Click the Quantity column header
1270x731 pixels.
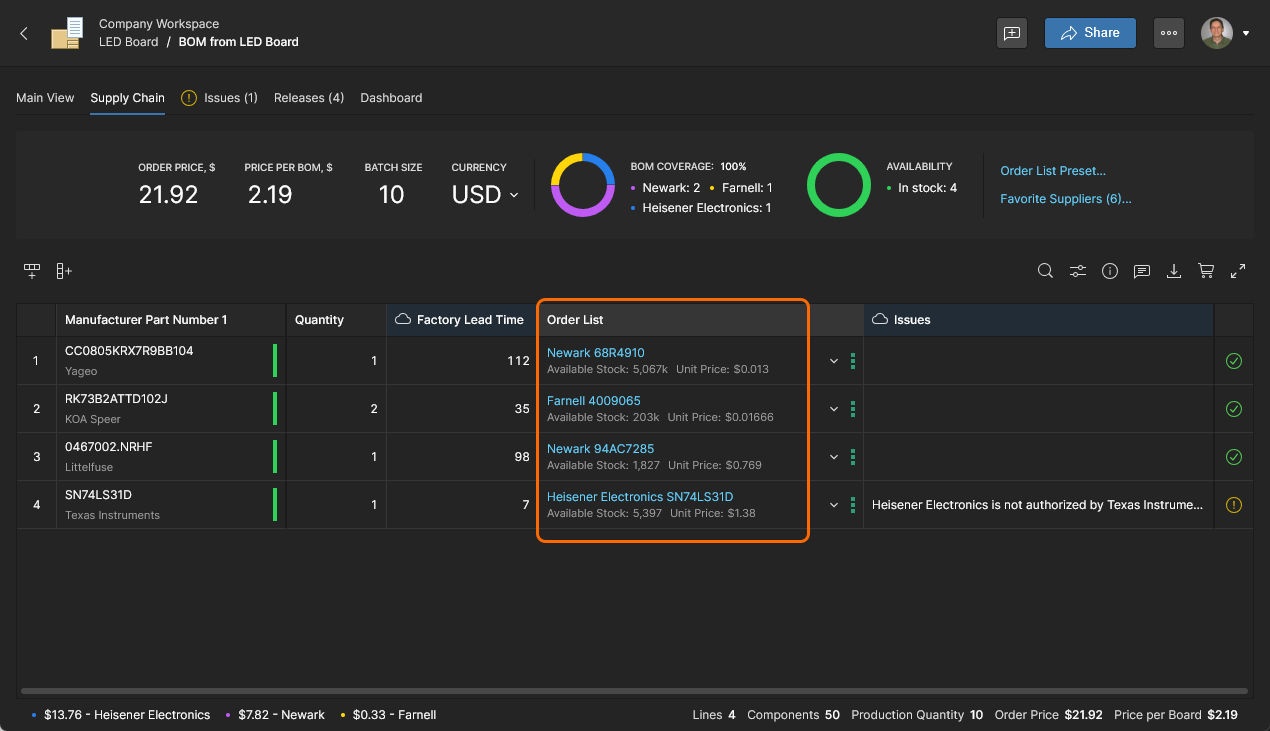pos(336,320)
